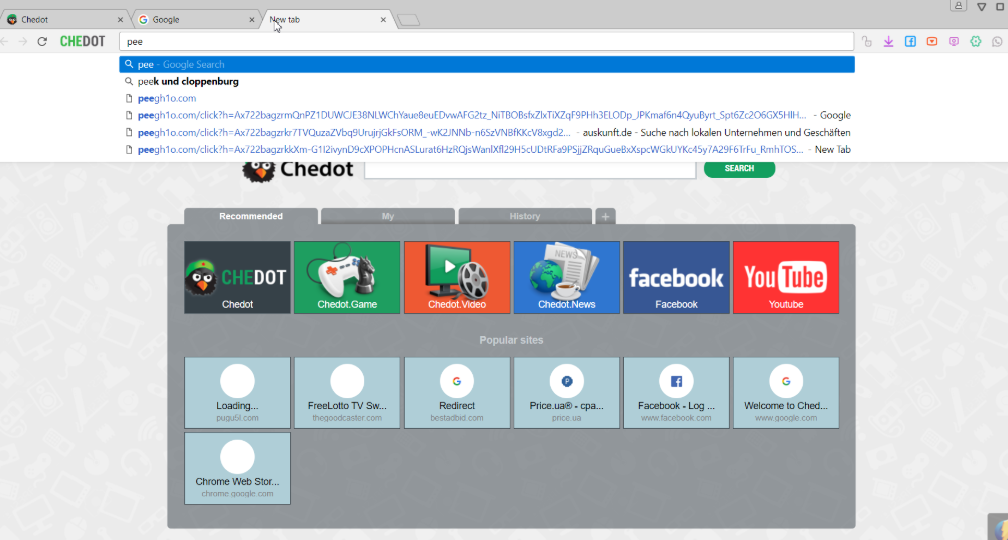Open the purple downloads arrow icon
This screenshot has height=540, width=1008.
[x=888, y=42]
